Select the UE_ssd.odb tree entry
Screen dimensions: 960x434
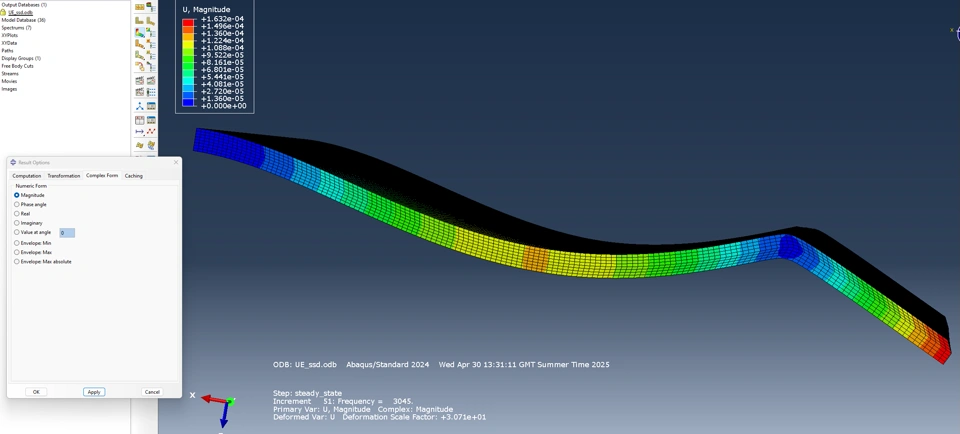tap(20, 12)
